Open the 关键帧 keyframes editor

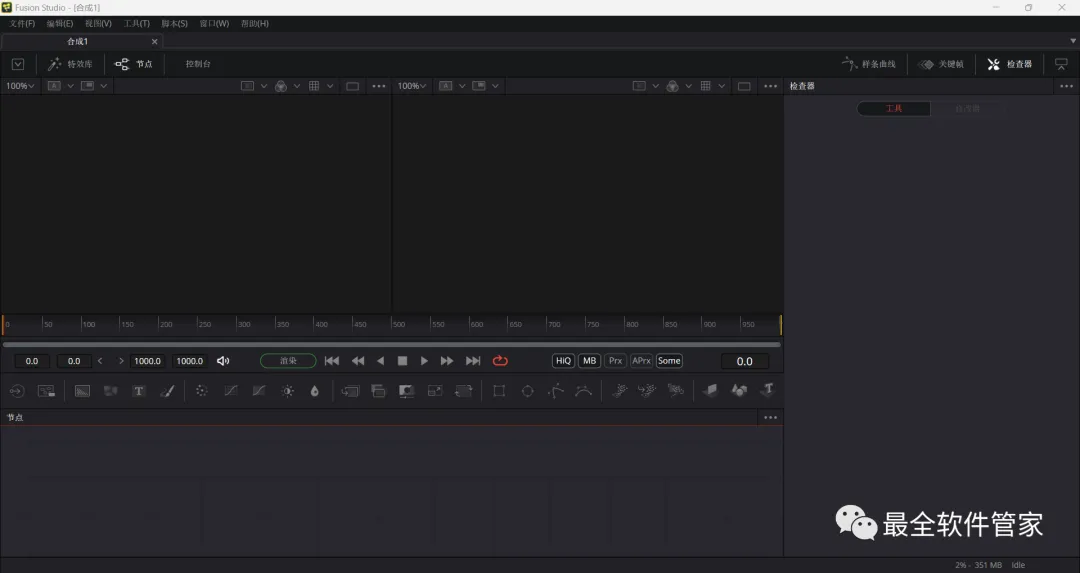tap(941, 64)
